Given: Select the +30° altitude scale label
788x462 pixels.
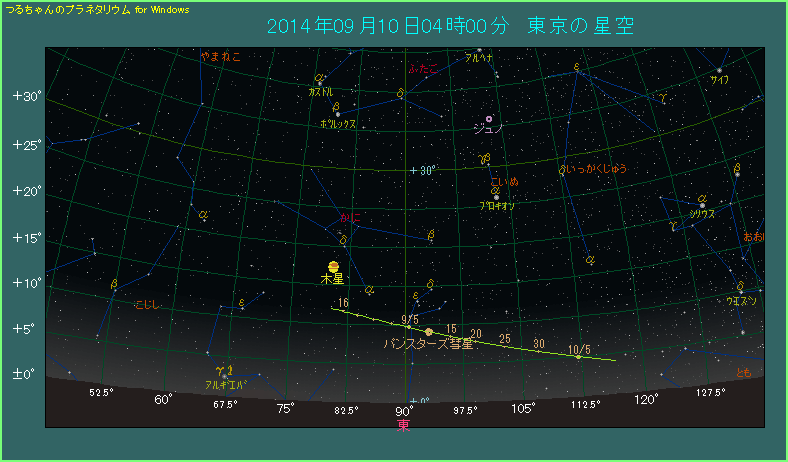Looking at the screenshot, I should click(25, 97).
